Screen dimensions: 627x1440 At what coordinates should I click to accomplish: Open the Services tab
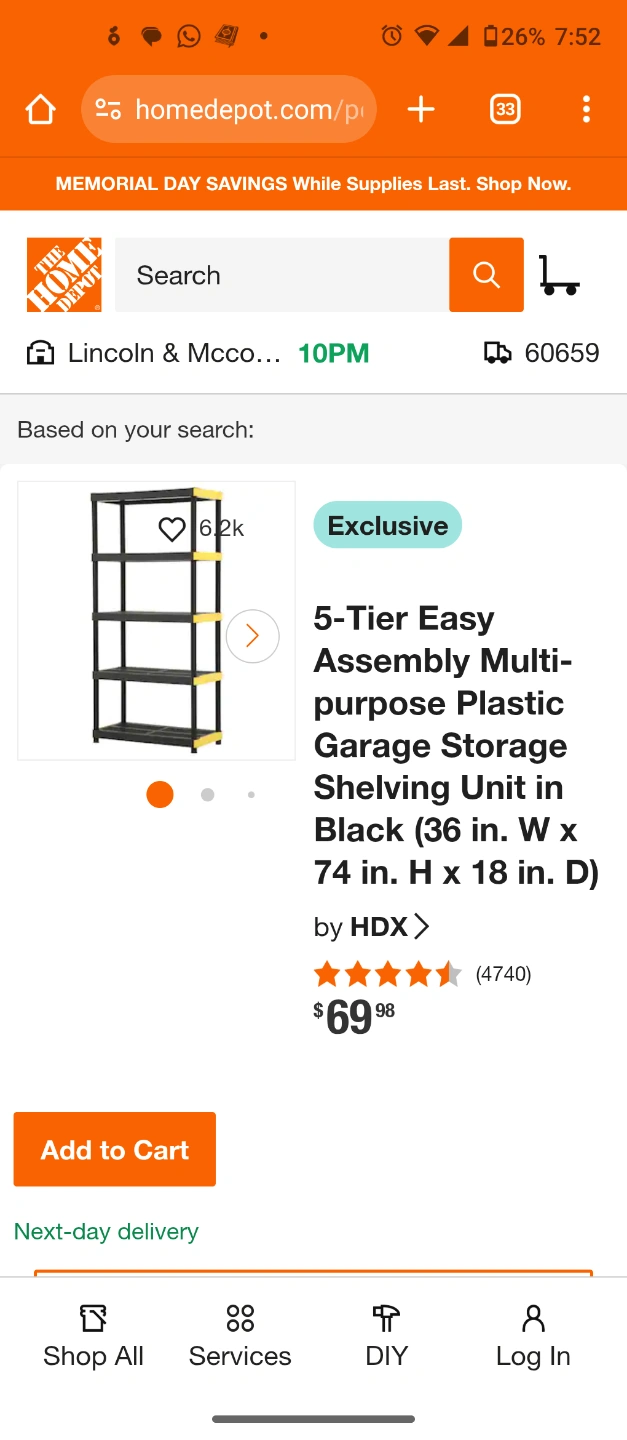pos(240,1335)
